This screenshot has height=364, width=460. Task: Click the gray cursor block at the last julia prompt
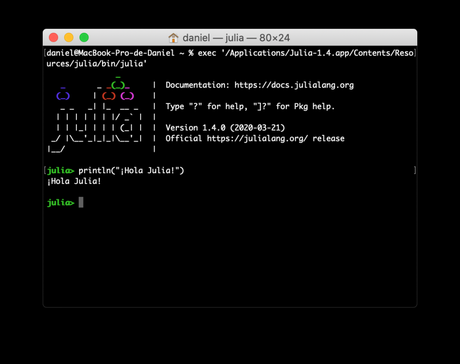tap(81, 202)
